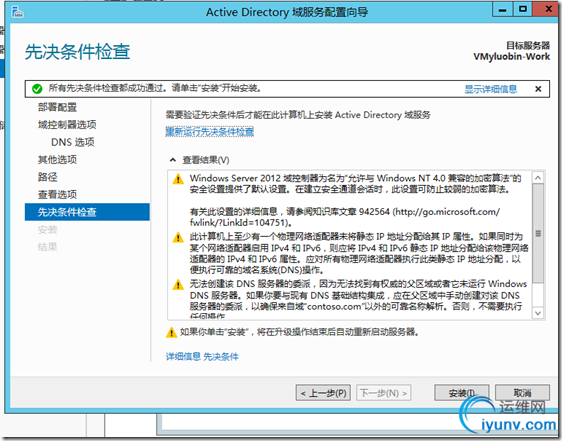Select the highlighted 先决条件检查 step
The height and width of the screenshot is (441, 562).
87,212
